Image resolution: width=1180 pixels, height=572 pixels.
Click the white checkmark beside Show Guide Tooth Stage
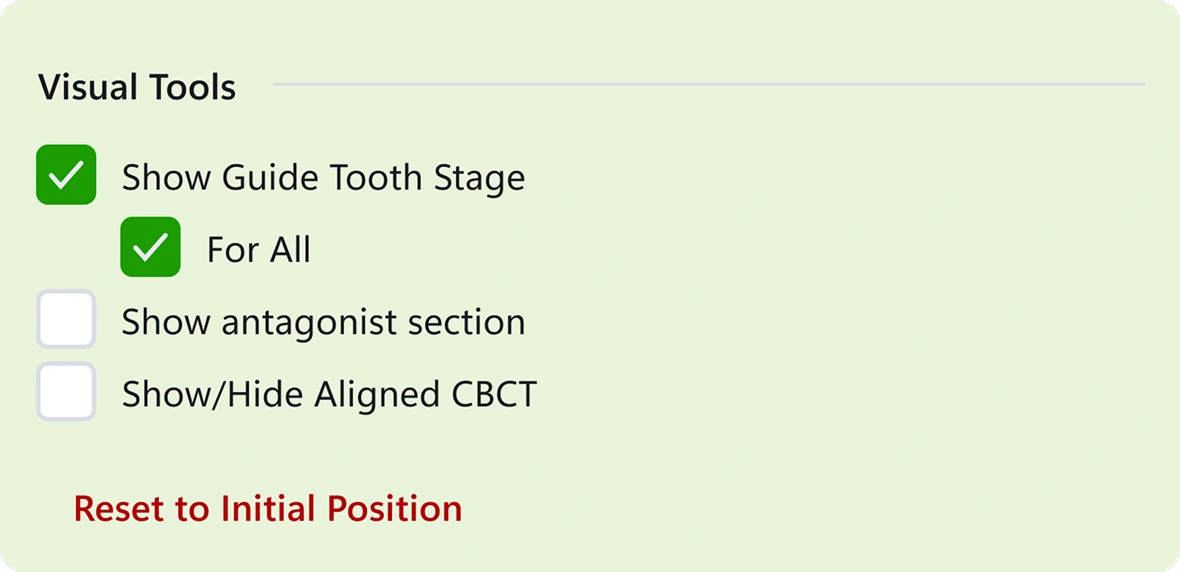pyautogui.click(x=66, y=175)
